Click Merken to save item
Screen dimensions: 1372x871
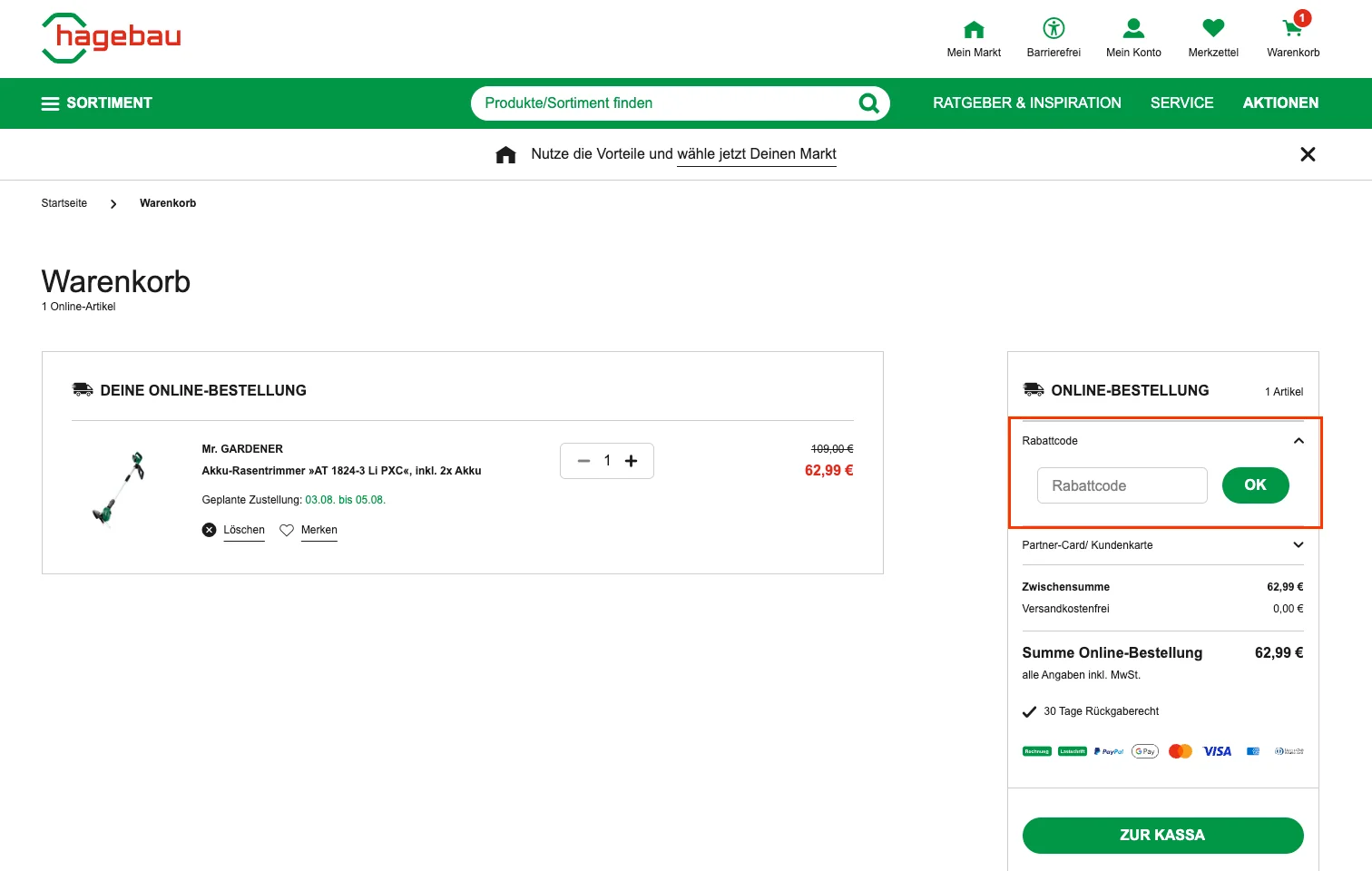tap(309, 530)
